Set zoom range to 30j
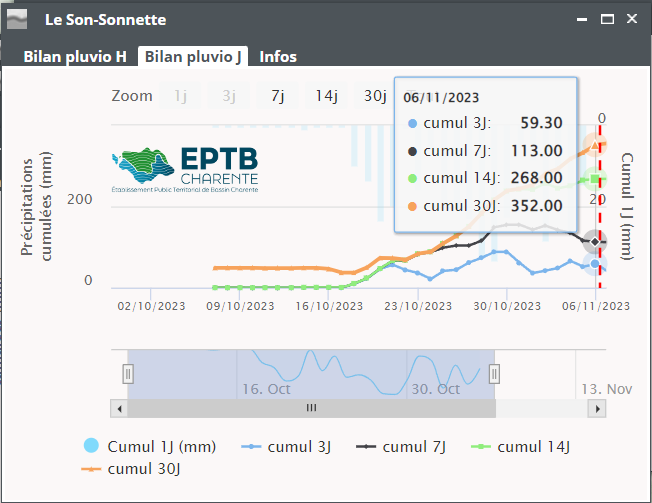 (x=375, y=96)
